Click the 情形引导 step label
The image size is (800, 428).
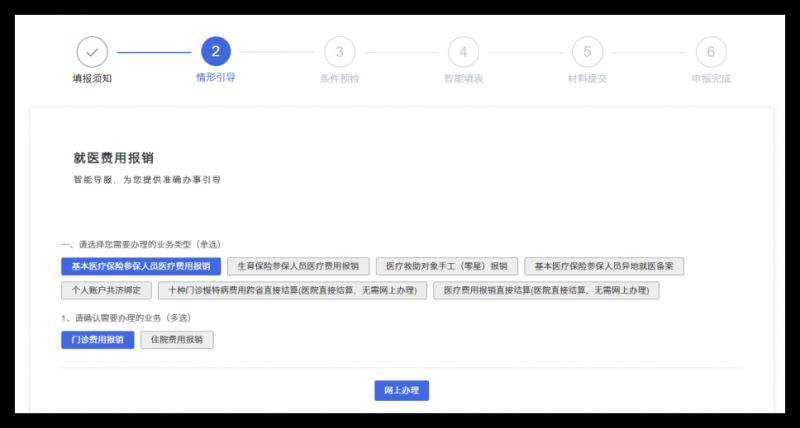pyautogui.click(x=216, y=77)
